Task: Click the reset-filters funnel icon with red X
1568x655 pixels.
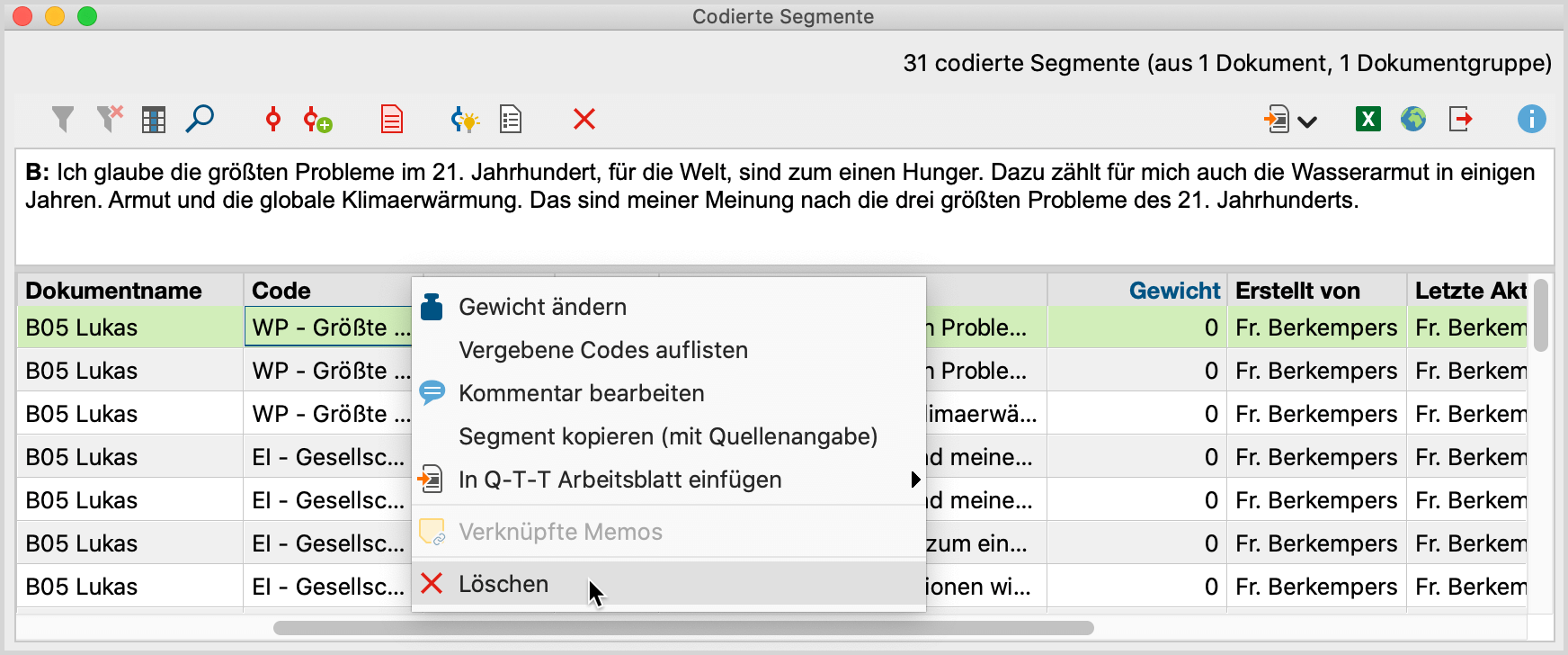Action: [110, 119]
